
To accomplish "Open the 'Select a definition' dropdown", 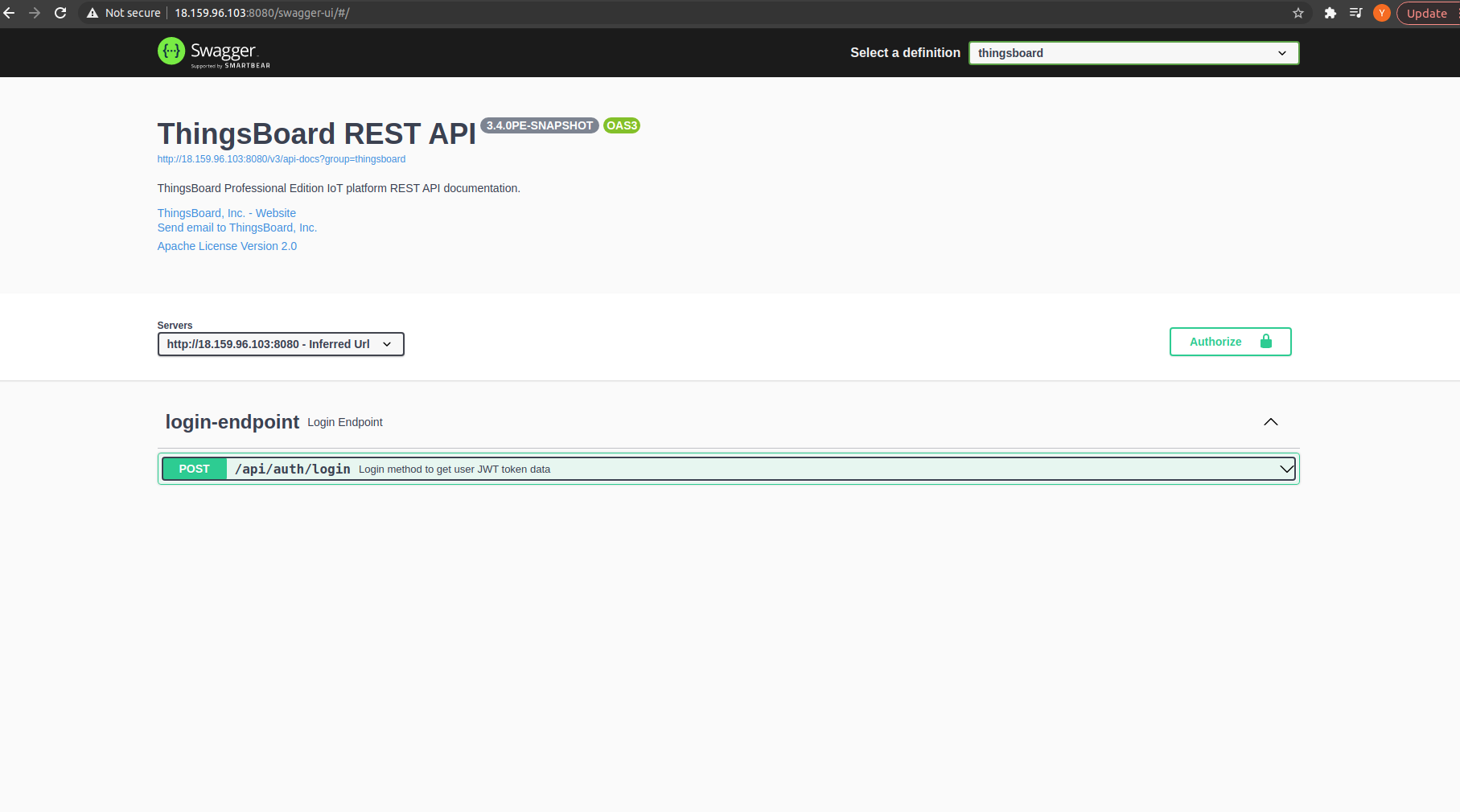I will coord(1133,52).
